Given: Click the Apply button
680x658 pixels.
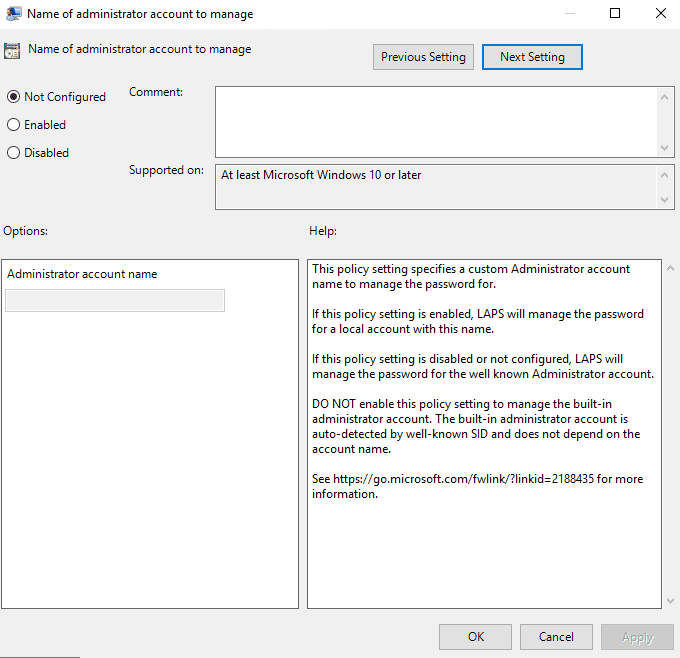Looking at the screenshot, I should click(x=637, y=637).
